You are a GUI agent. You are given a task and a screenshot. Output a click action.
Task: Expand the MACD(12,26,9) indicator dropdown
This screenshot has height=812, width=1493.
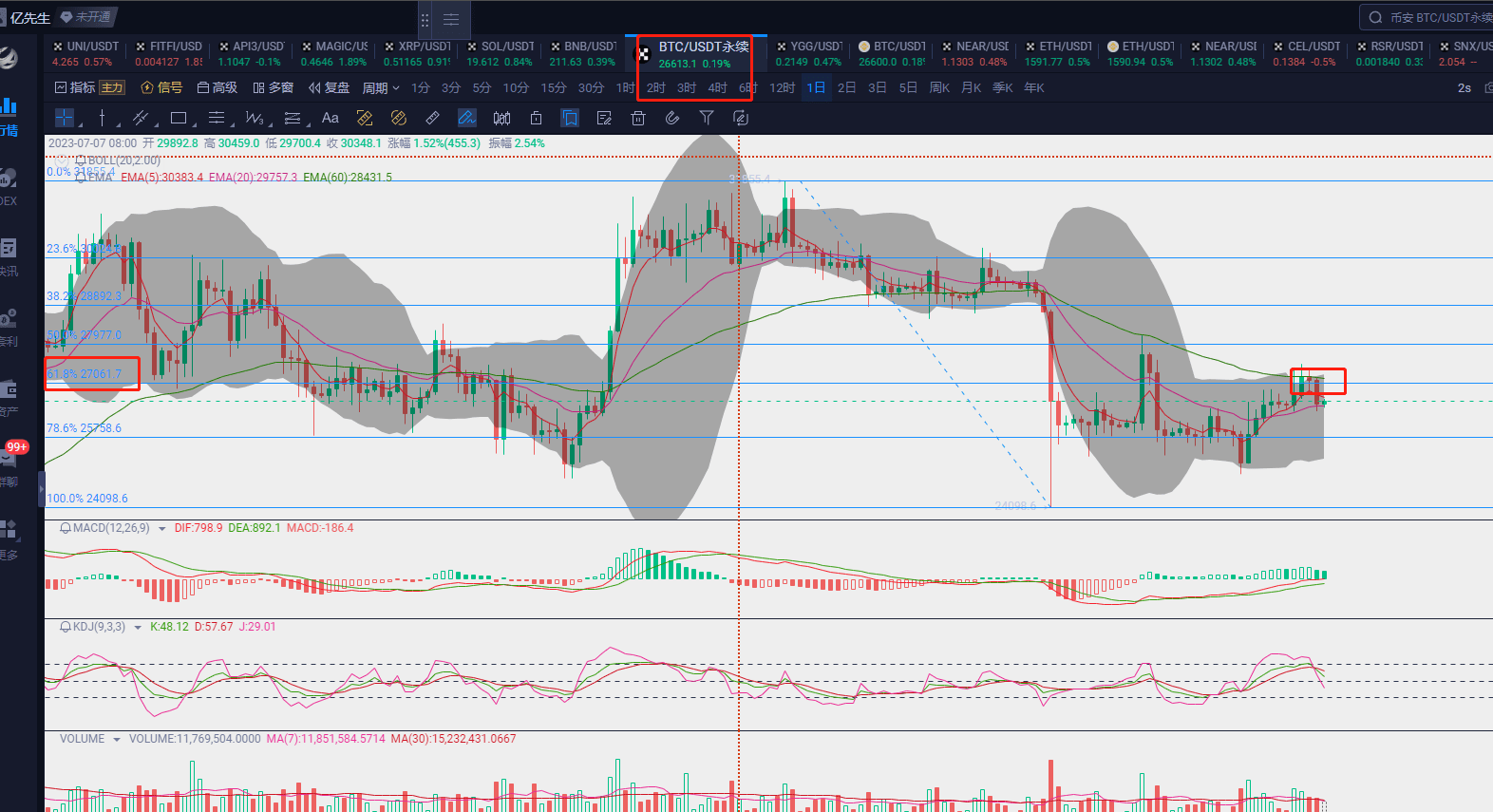pos(161,528)
